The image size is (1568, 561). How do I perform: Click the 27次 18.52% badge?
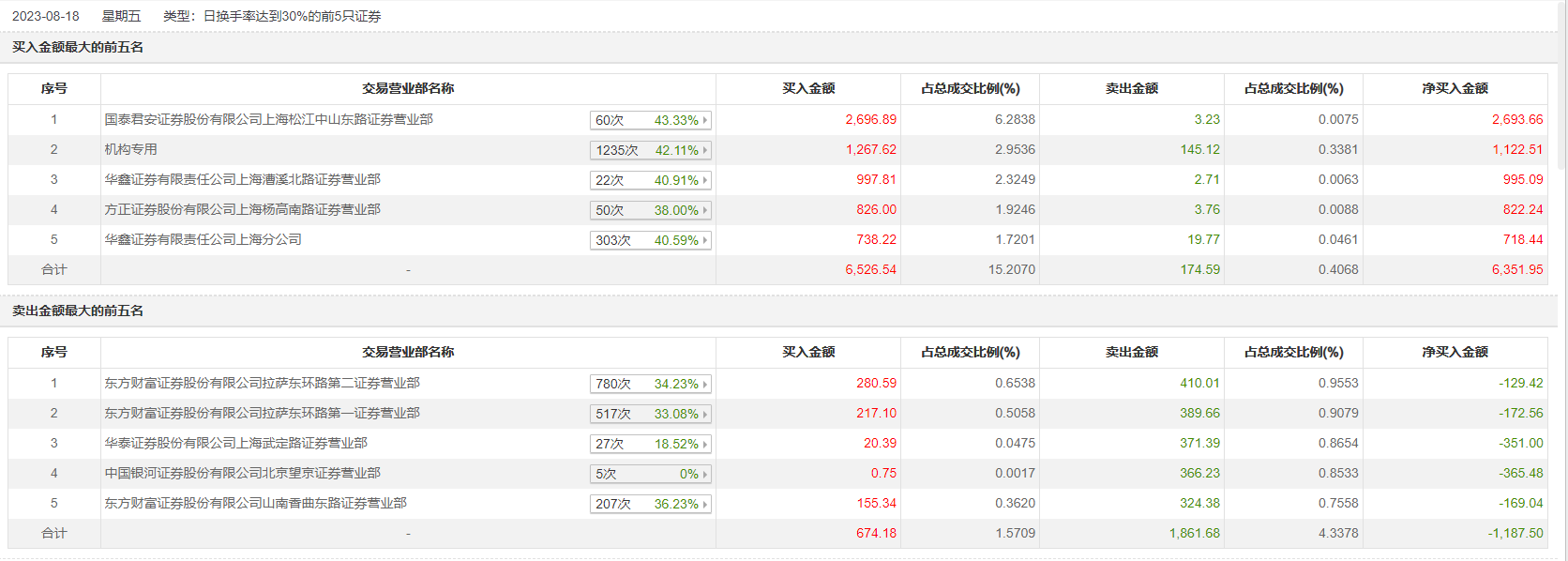650,444
